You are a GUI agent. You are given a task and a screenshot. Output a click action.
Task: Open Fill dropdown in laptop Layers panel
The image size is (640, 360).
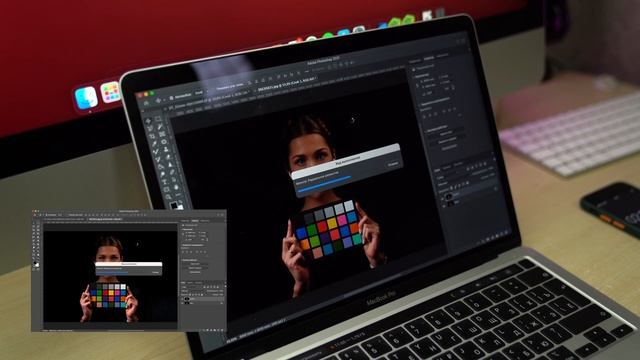click(x=491, y=175)
